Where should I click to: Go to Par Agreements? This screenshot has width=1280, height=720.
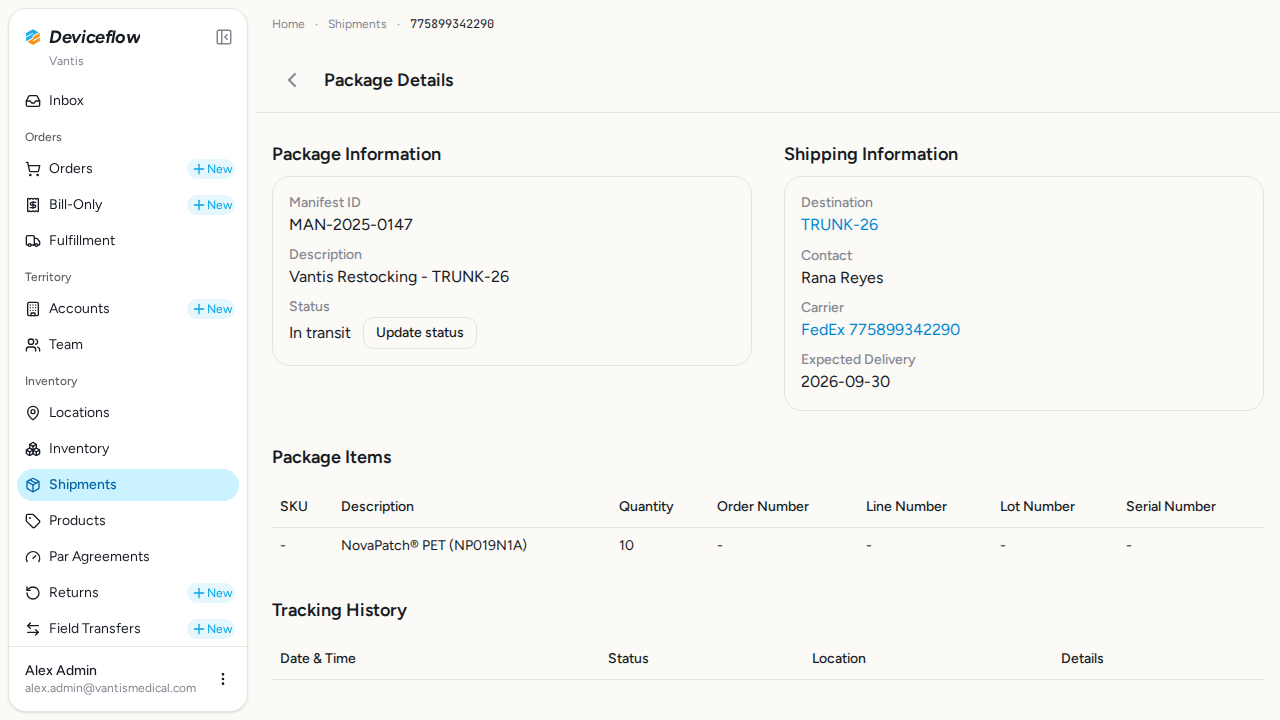(128, 557)
